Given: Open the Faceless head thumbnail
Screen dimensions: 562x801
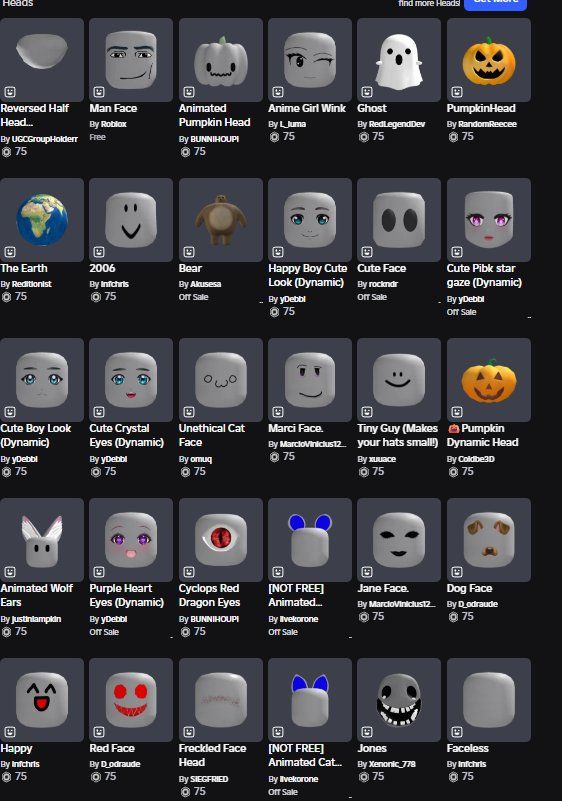Looking at the screenshot, I should tap(488, 700).
